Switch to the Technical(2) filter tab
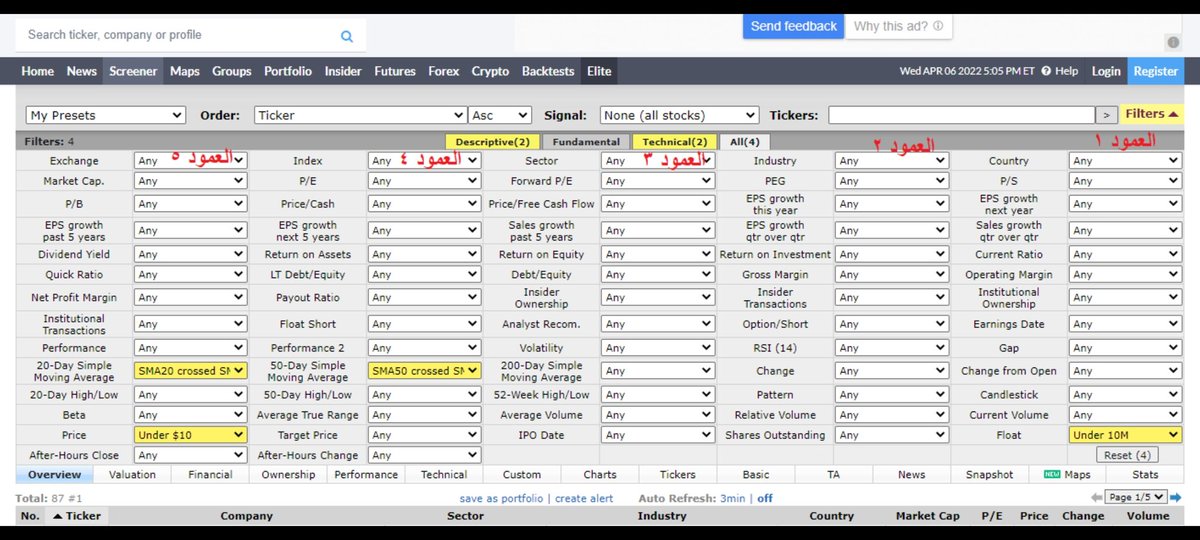Screen dimensions: 1200x540 pos(675,142)
